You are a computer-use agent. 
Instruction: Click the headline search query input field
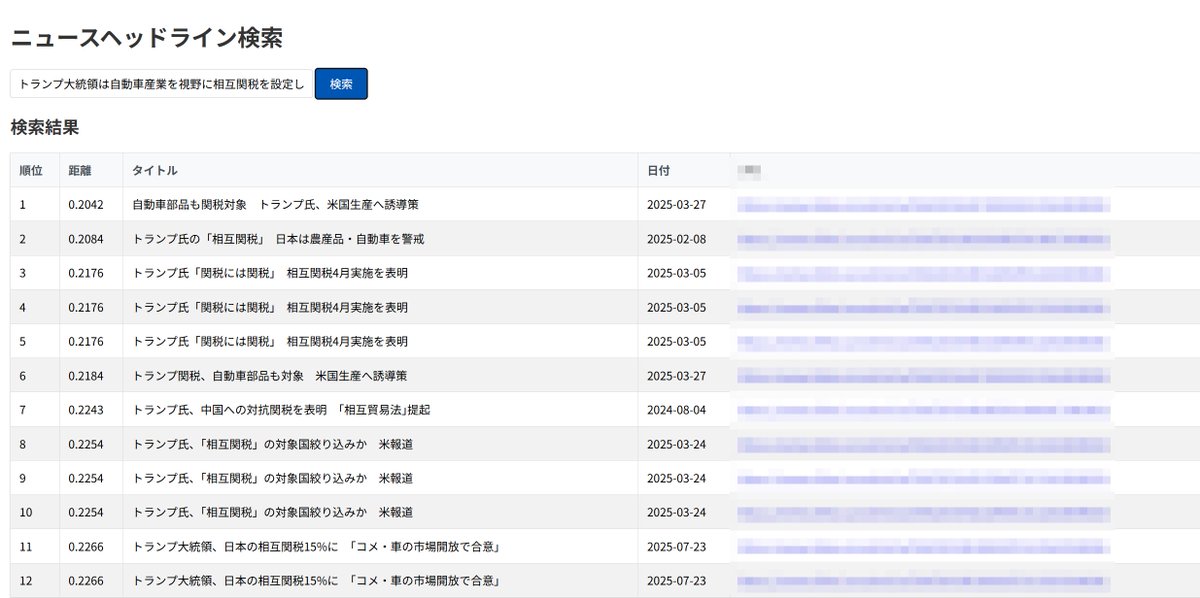(161, 84)
